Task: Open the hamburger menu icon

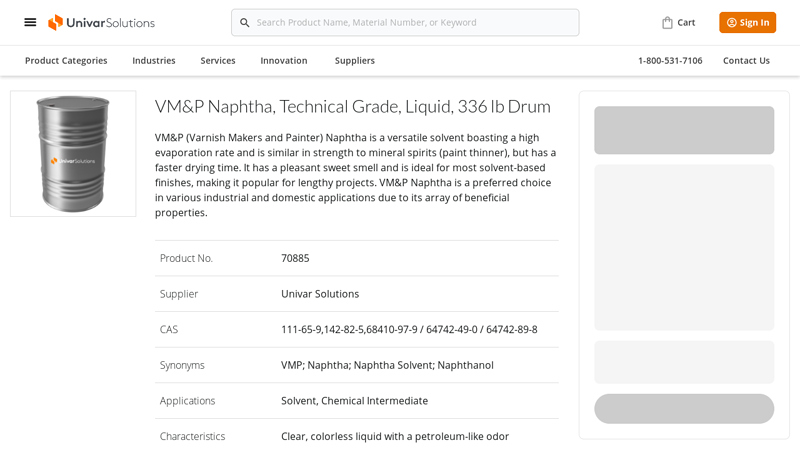Action: tap(30, 22)
